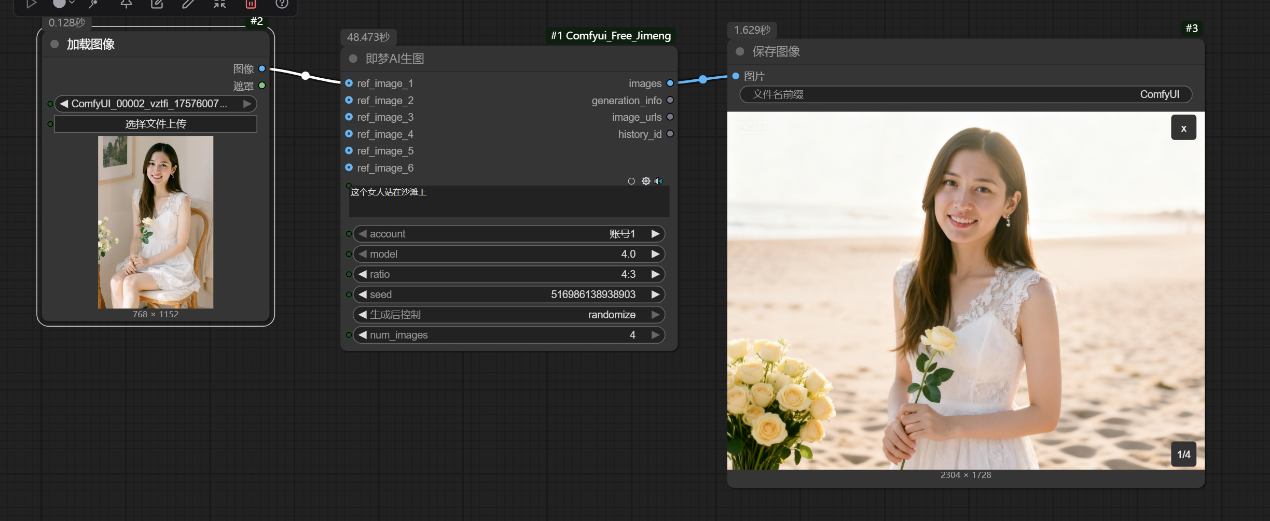
Task: Collapse the 即梦AI生图 node via its title dot
Action: pyautogui.click(x=353, y=59)
